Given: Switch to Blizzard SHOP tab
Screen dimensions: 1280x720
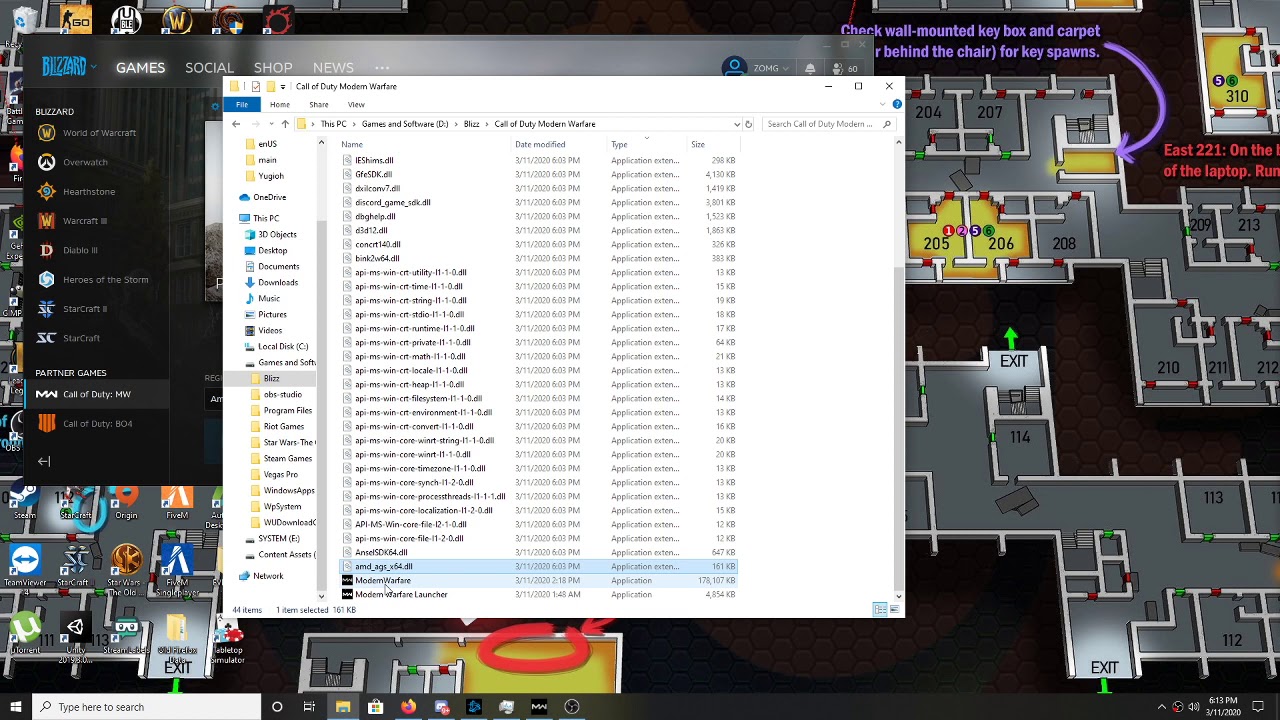Looking at the screenshot, I should tap(273, 68).
